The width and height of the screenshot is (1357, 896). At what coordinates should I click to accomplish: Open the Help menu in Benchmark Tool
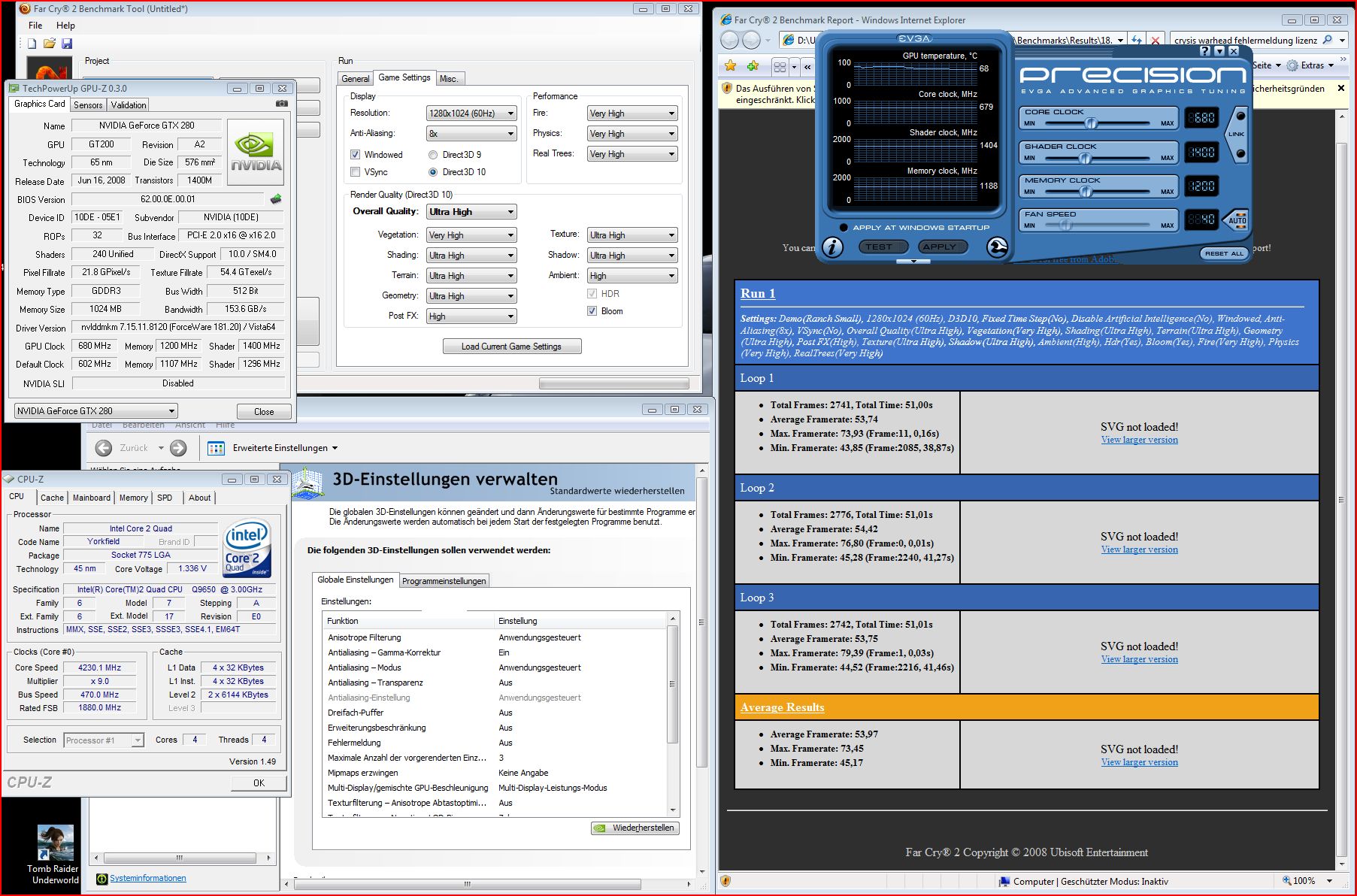65,25
